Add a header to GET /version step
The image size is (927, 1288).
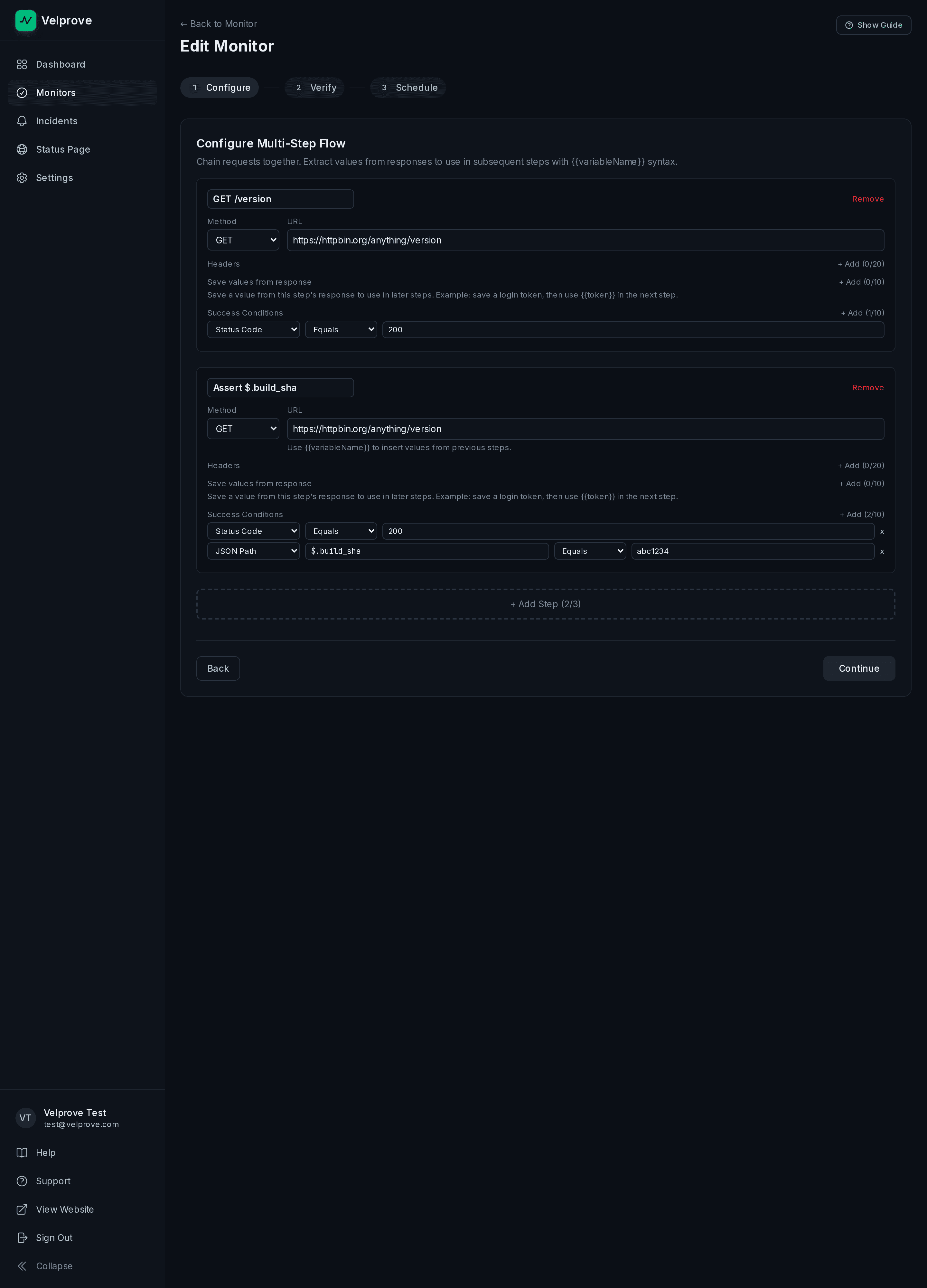click(861, 265)
